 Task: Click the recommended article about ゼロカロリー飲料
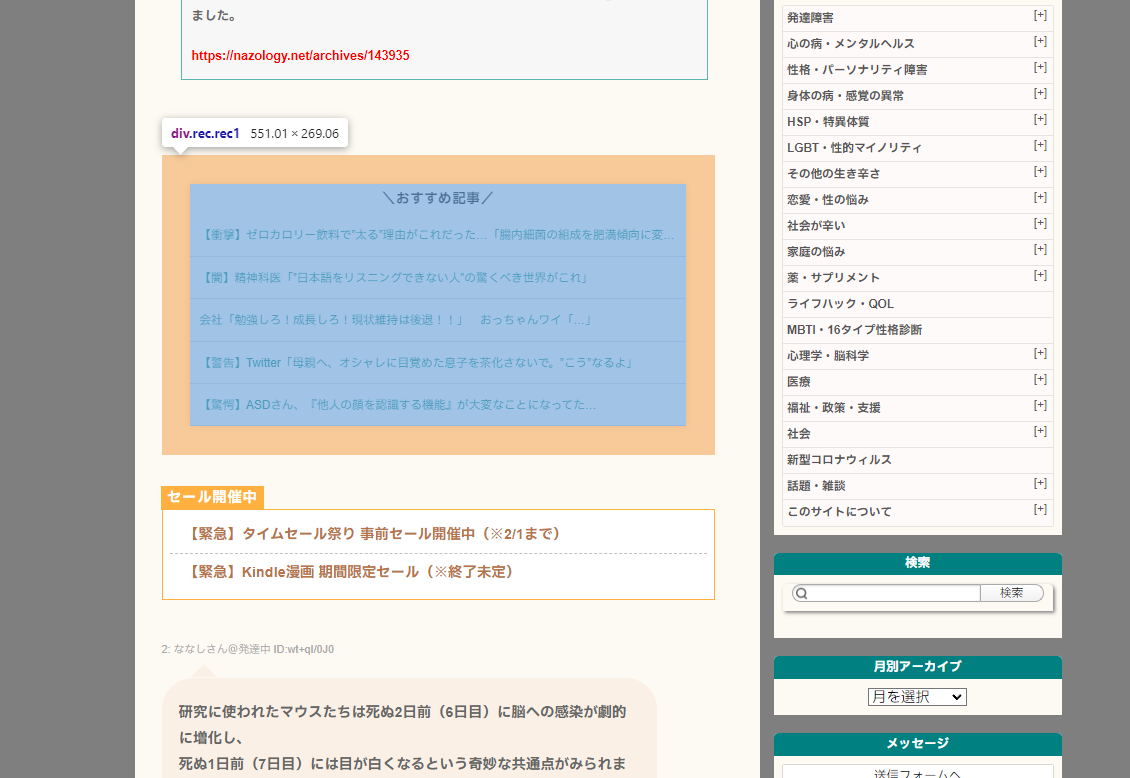[x=437, y=234]
